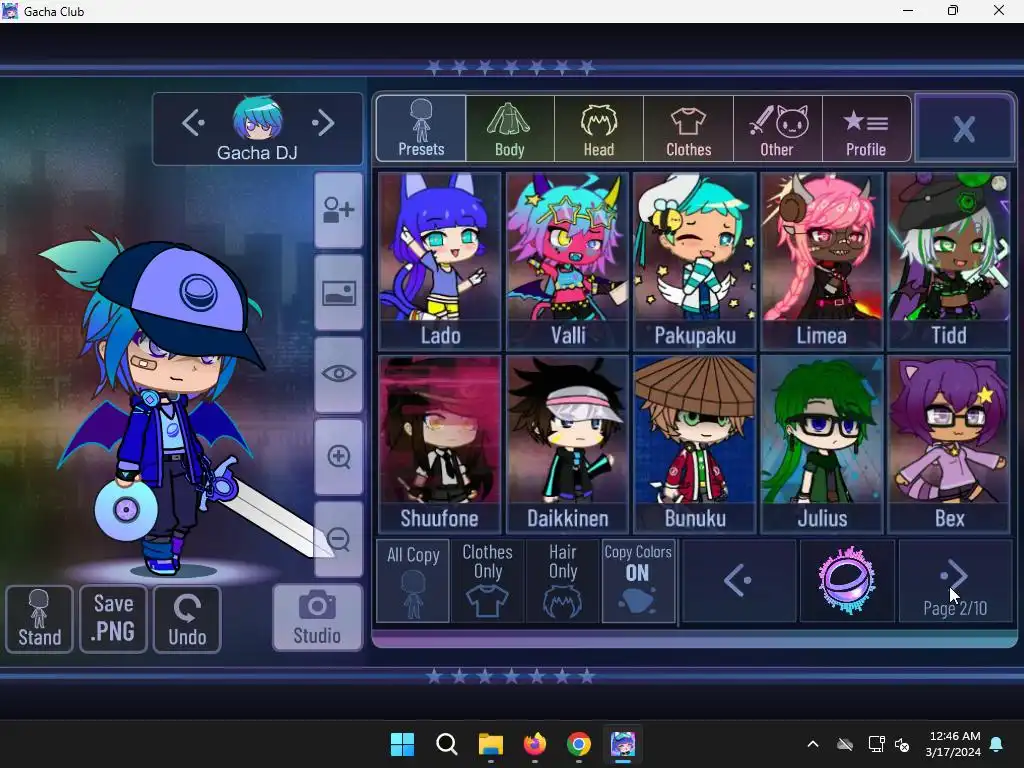Click the Stand pose button
1024x768 pixels.
39,619
